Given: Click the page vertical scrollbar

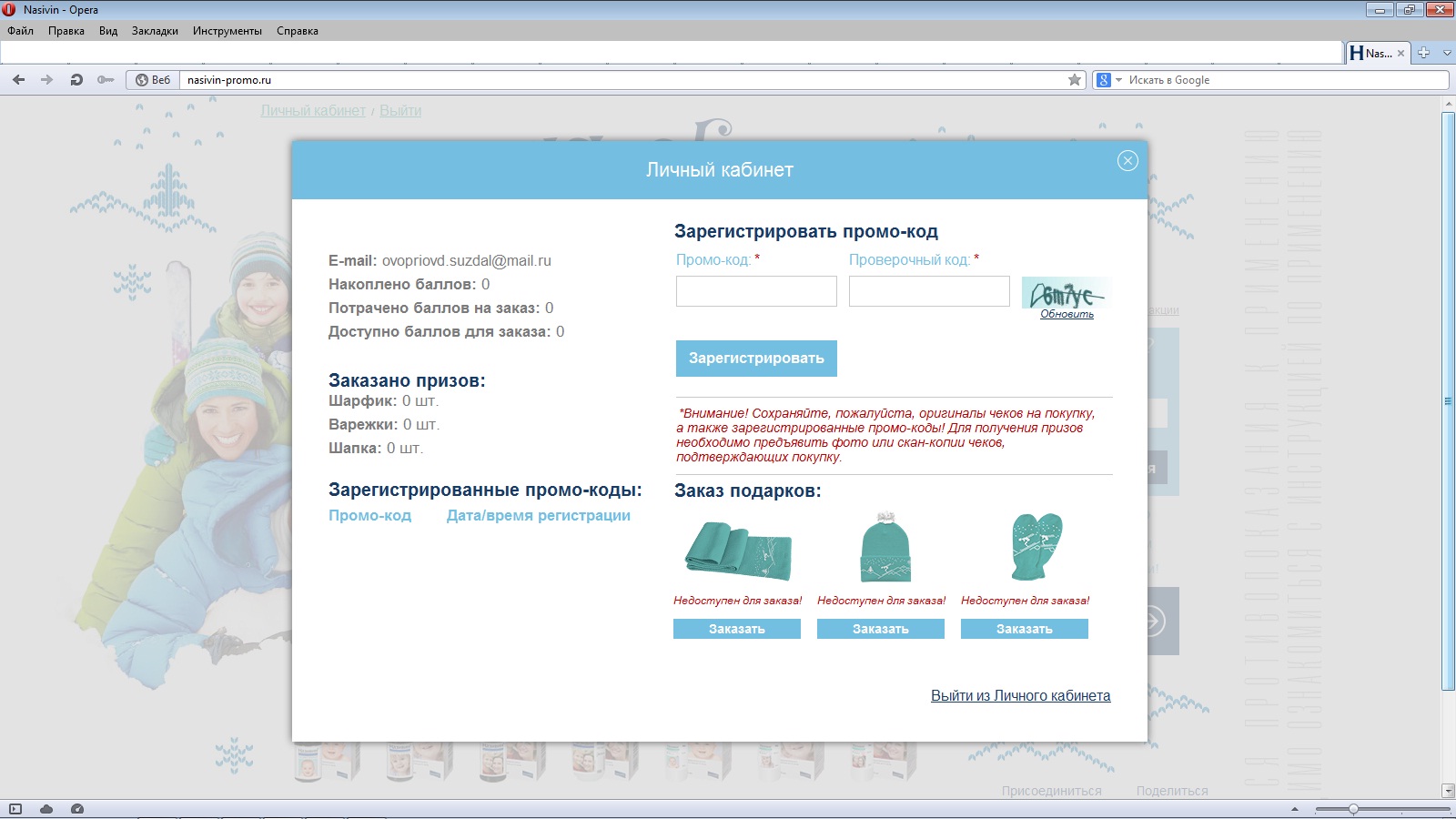Looking at the screenshot, I should coord(1448,400).
